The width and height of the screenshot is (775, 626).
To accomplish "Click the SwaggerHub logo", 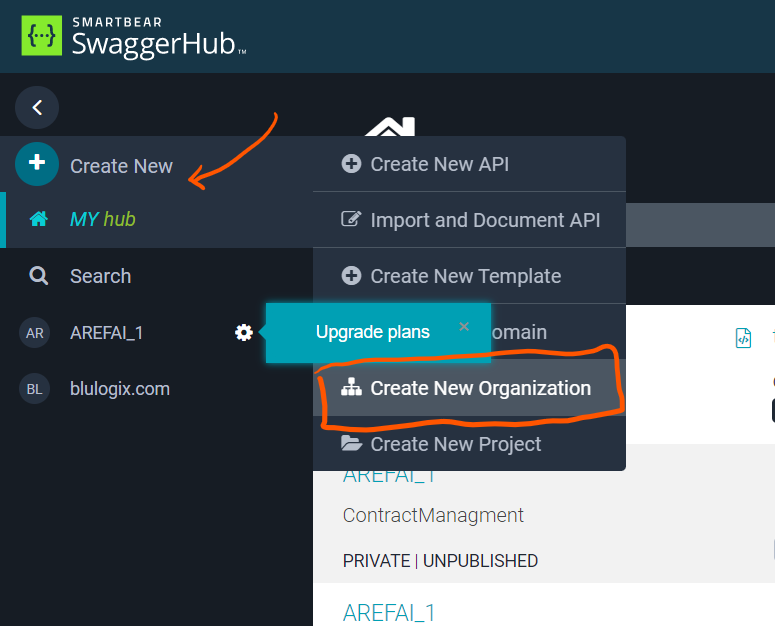I will click(x=133, y=35).
